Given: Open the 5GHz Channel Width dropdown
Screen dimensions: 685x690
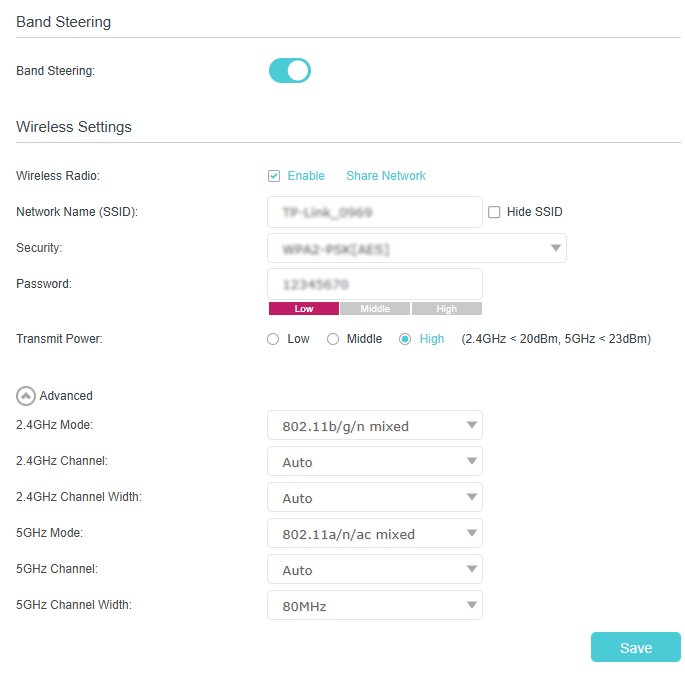Looking at the screenshot, I should pyautogui.click(x=374, y=606).
